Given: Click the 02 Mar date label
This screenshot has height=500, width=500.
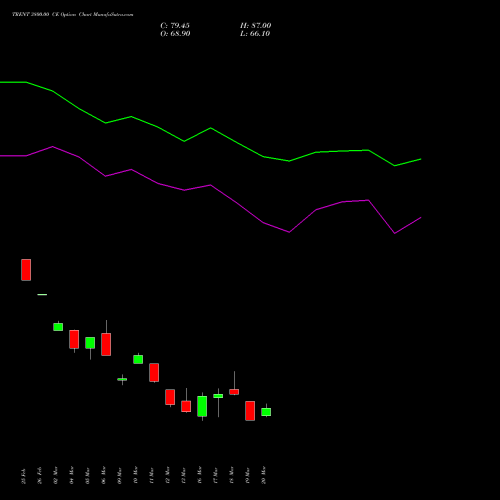Looking at the screenshot, I should coord(55,476).
